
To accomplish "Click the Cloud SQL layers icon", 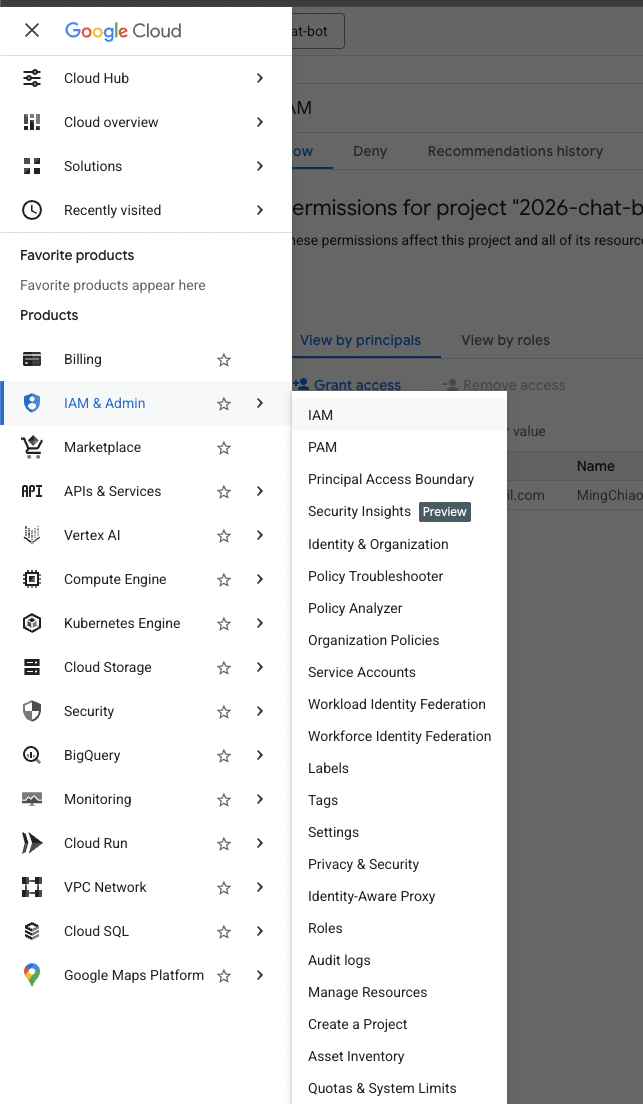I will (32, 932).
